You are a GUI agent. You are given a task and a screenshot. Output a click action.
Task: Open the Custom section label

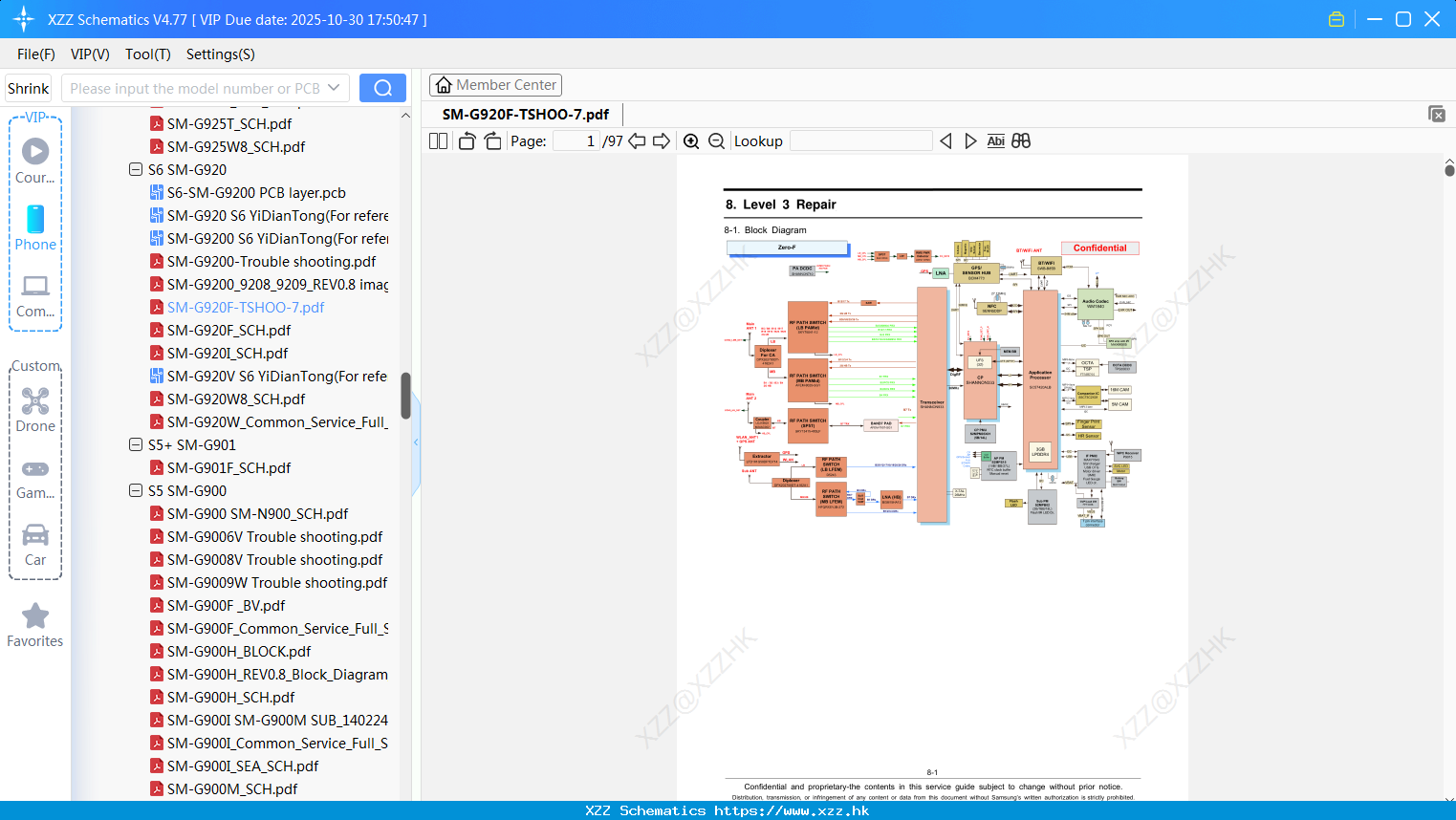[x=35, y=366]
